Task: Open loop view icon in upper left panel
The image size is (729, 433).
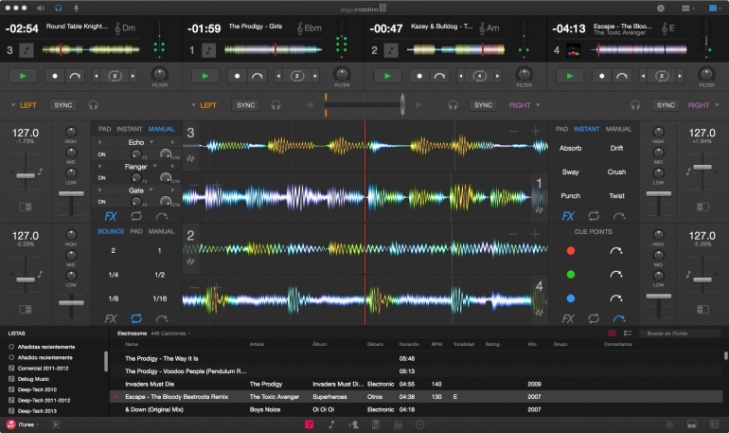Action: point(136,216)
